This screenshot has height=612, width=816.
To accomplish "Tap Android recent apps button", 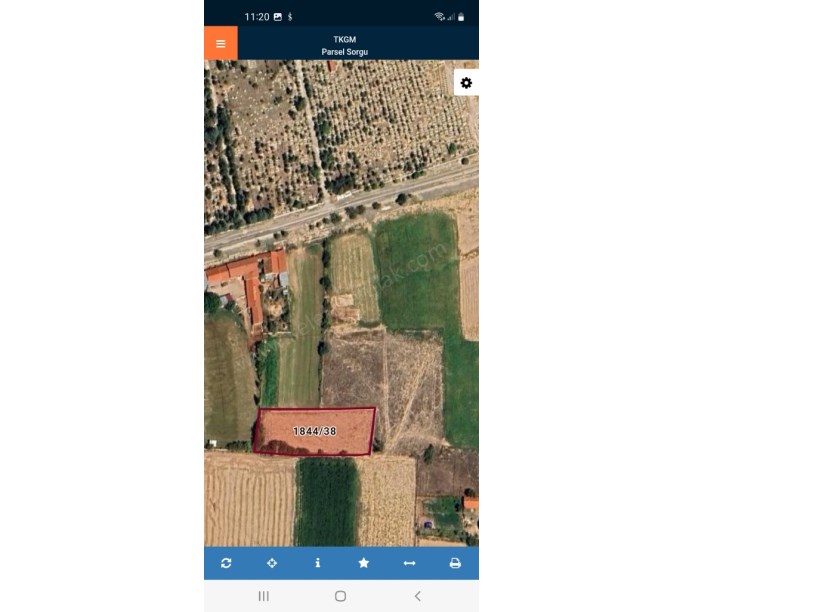I will [x=264, y=596].
